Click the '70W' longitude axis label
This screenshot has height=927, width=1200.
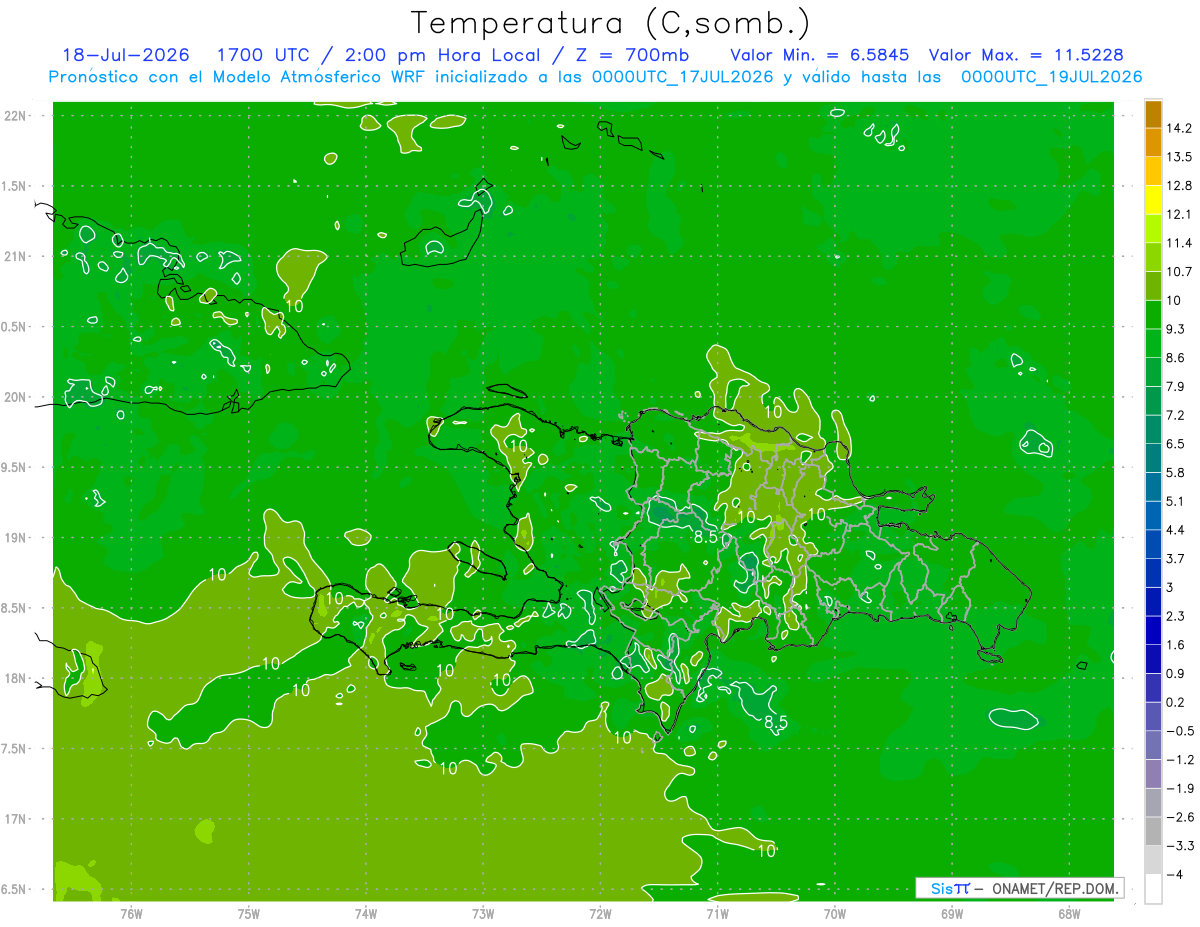pyautogui.click(x=835, y=914)
